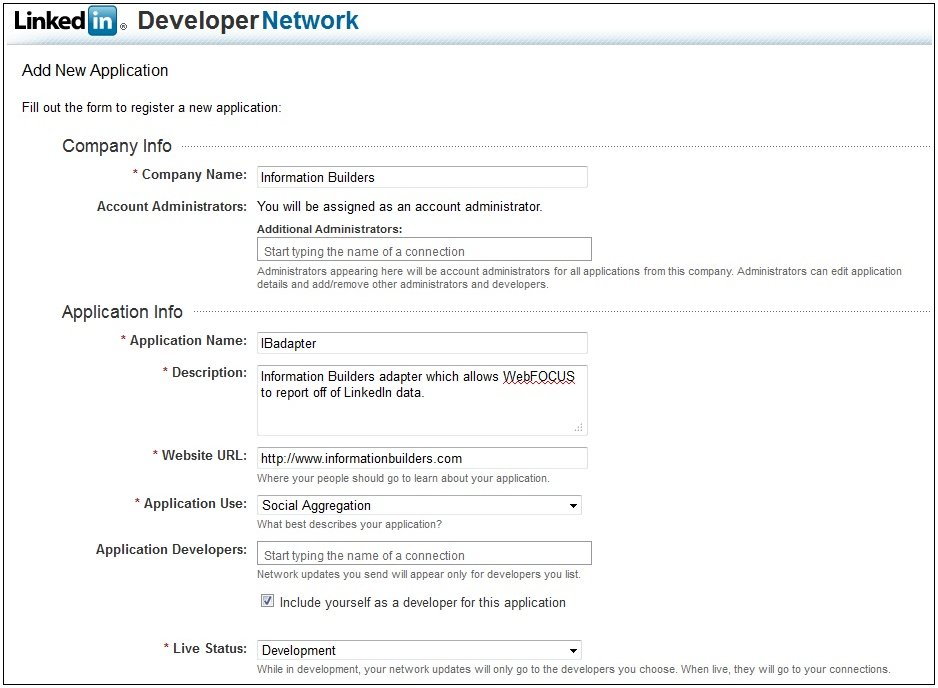Click the 'Description:' label
The width and height of the screenshot is (938, 688).
209,373
